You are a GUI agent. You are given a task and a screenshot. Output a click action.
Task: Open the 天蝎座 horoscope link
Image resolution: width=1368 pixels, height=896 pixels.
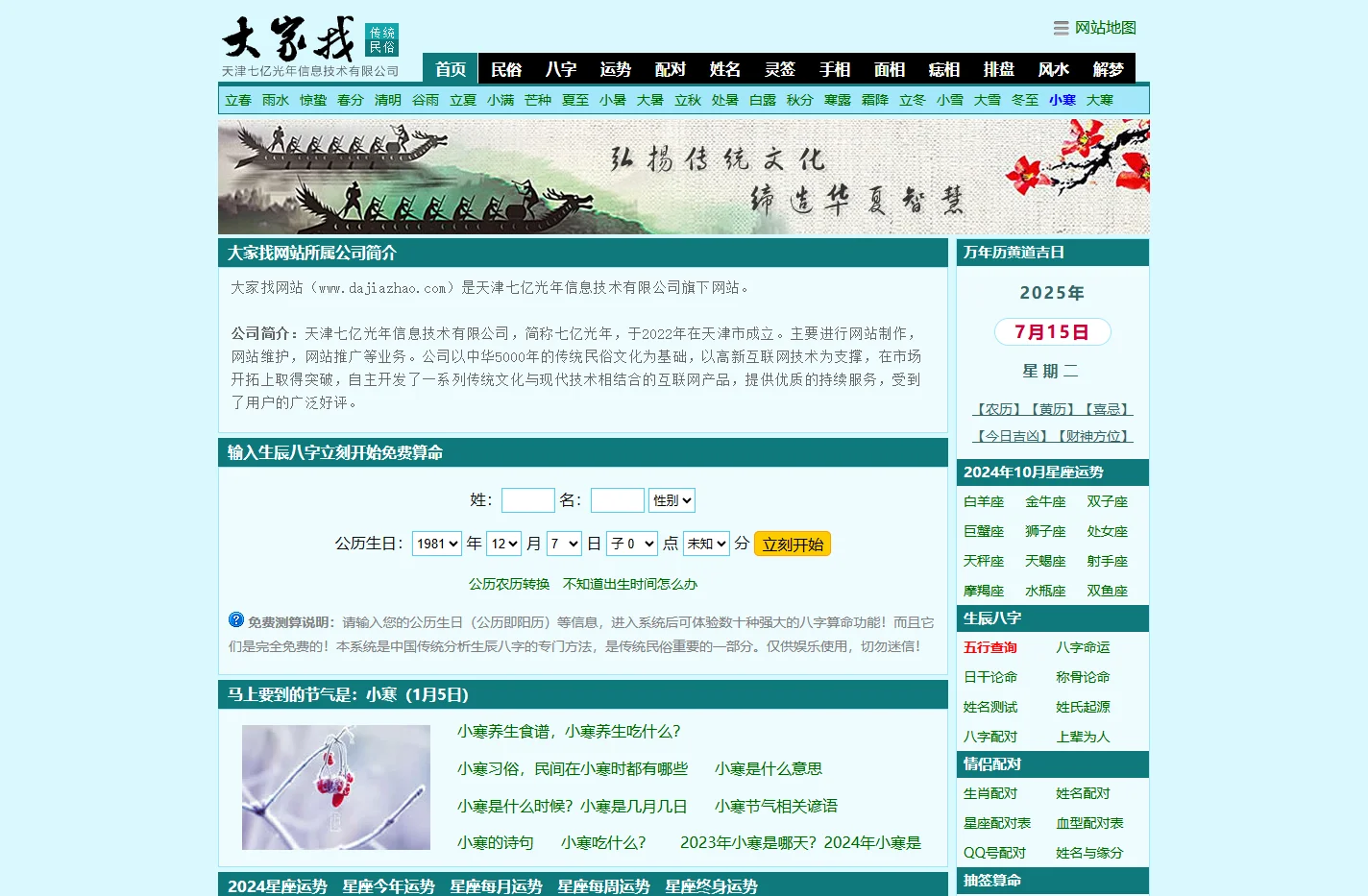[1045, 561]
